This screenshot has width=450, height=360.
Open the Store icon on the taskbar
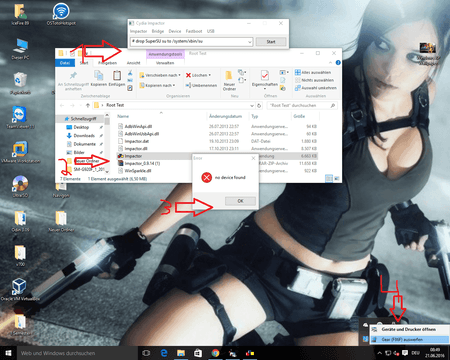pos(198,353)
